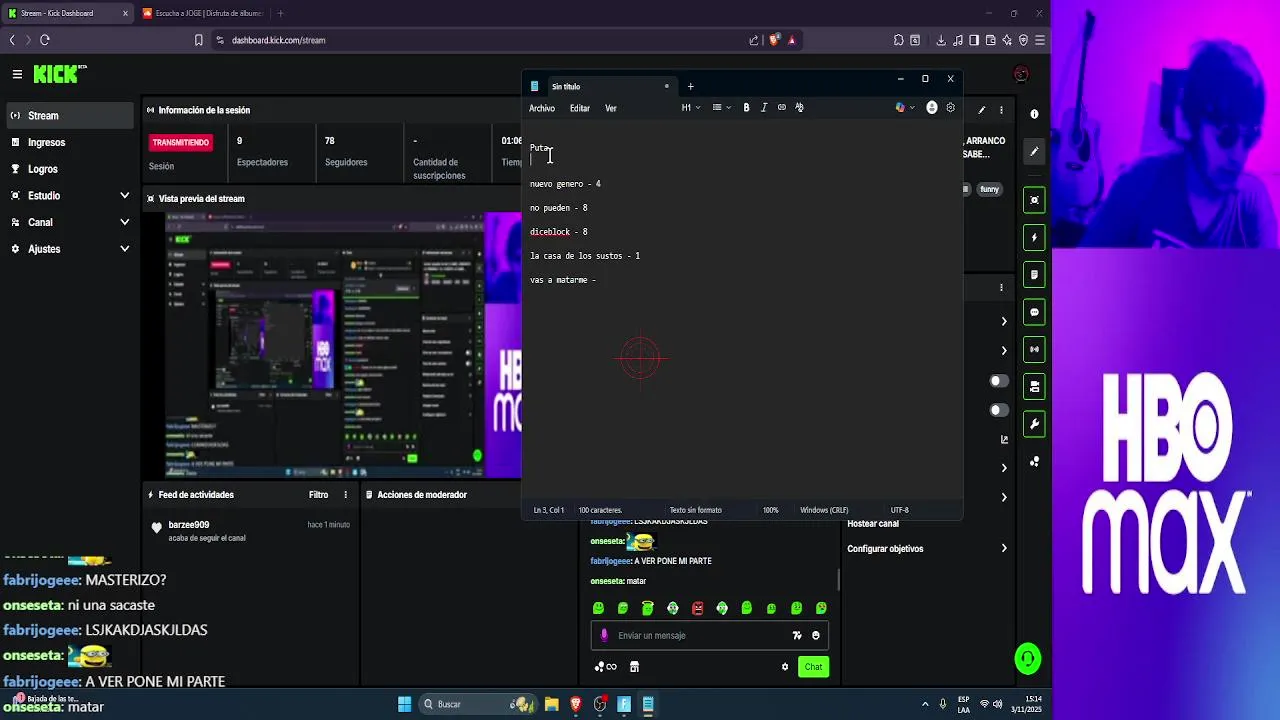The width and height of the screenshot is (1280, 720).
Task: Click the pencil edit icon in right toolbar
Action: click(1035, 151)
